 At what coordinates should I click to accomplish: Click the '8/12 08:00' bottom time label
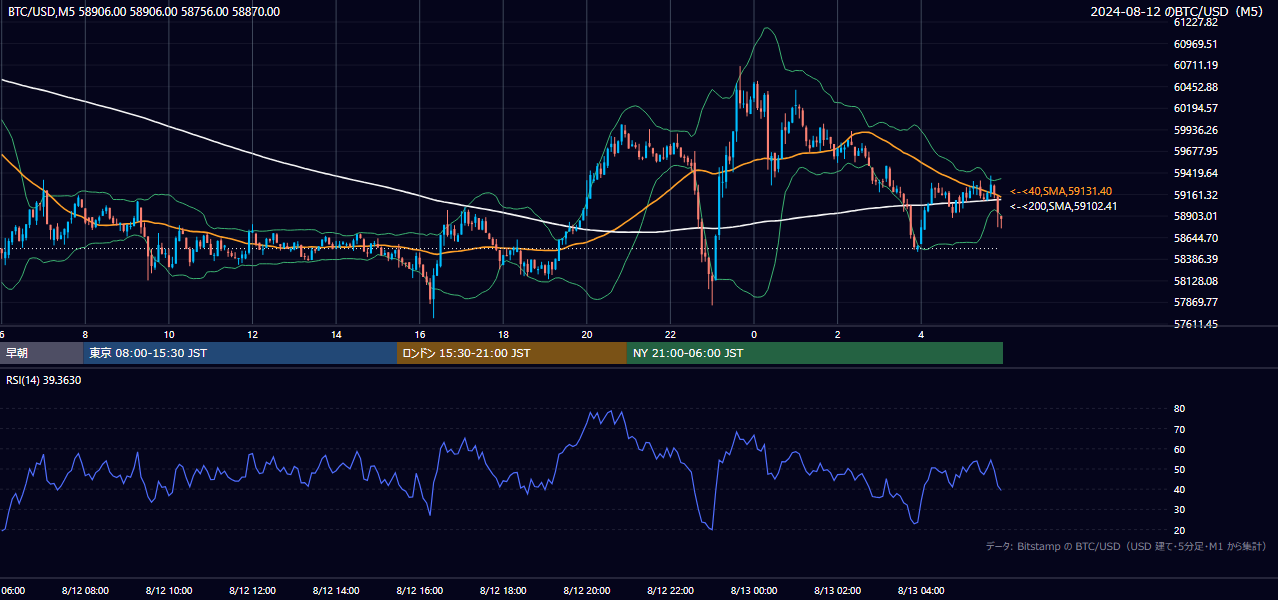pyautogui.click(x=85, y=590)
